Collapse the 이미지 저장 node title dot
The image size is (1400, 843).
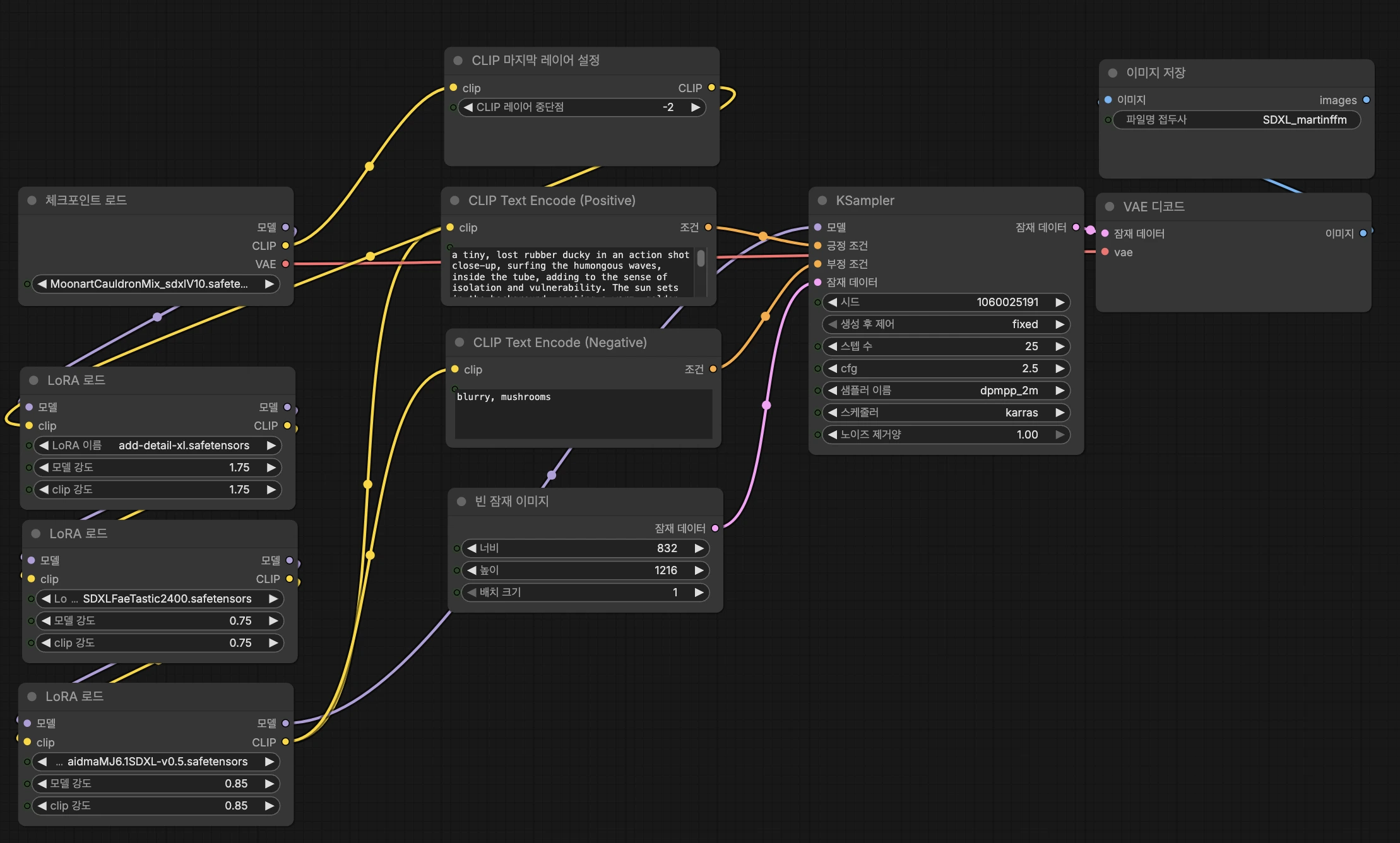coord(1113,73)
